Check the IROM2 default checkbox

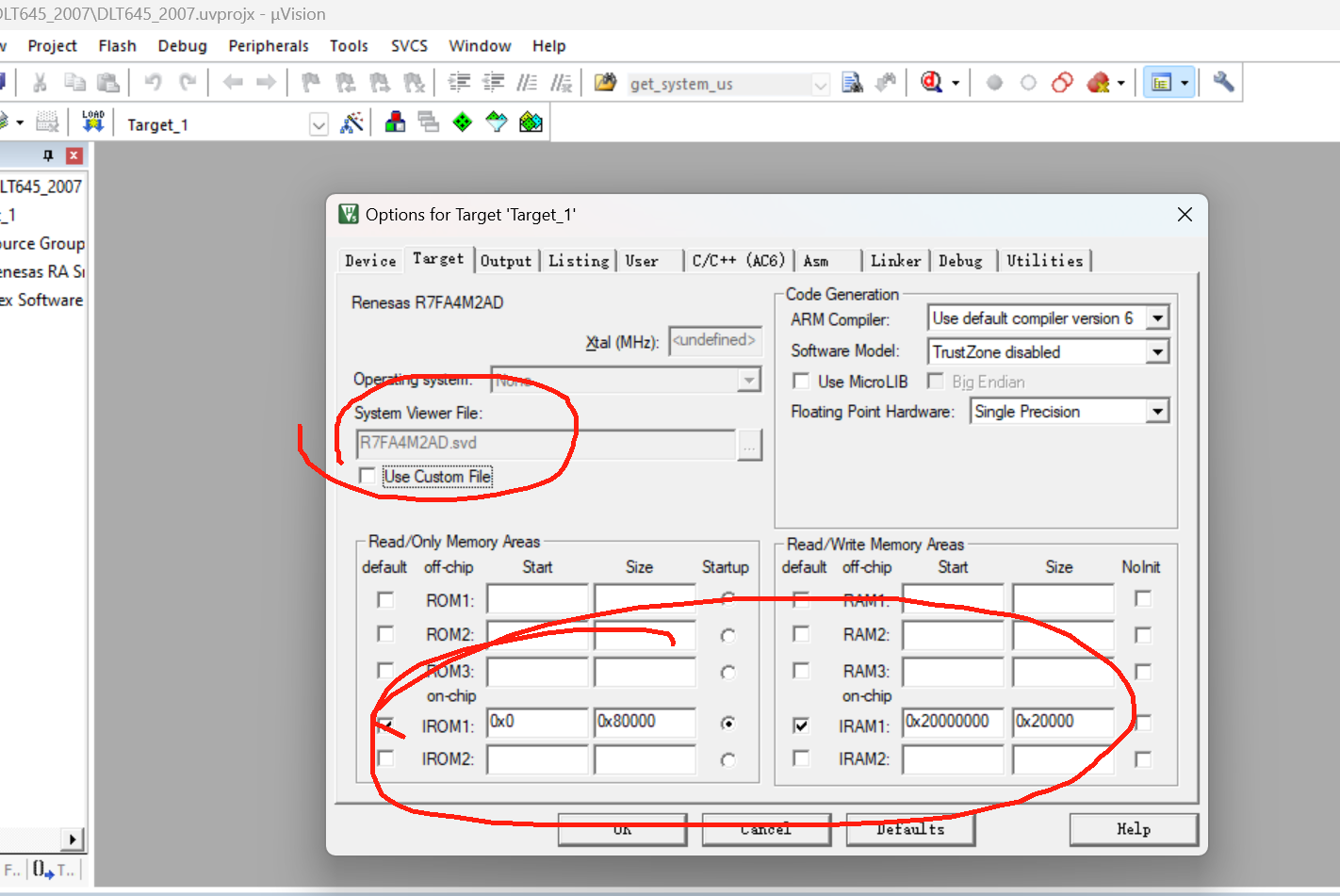384,758
